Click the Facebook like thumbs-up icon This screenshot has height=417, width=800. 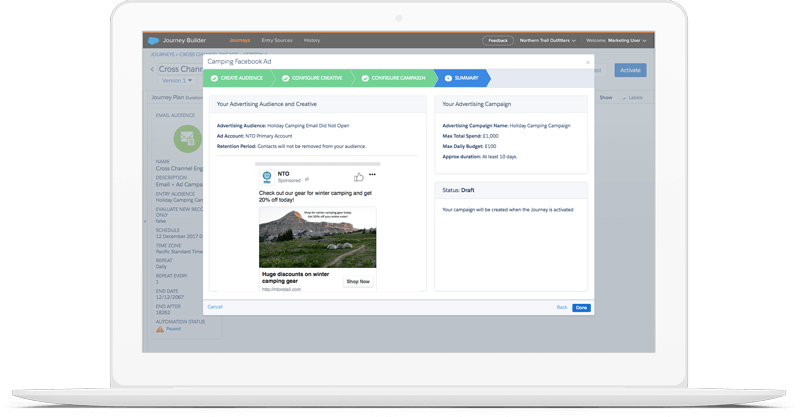(x=358, y=177)
